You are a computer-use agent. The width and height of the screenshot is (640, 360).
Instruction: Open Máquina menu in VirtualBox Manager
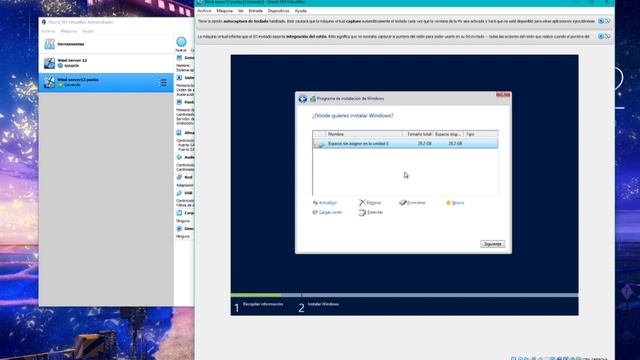point(69,31)
